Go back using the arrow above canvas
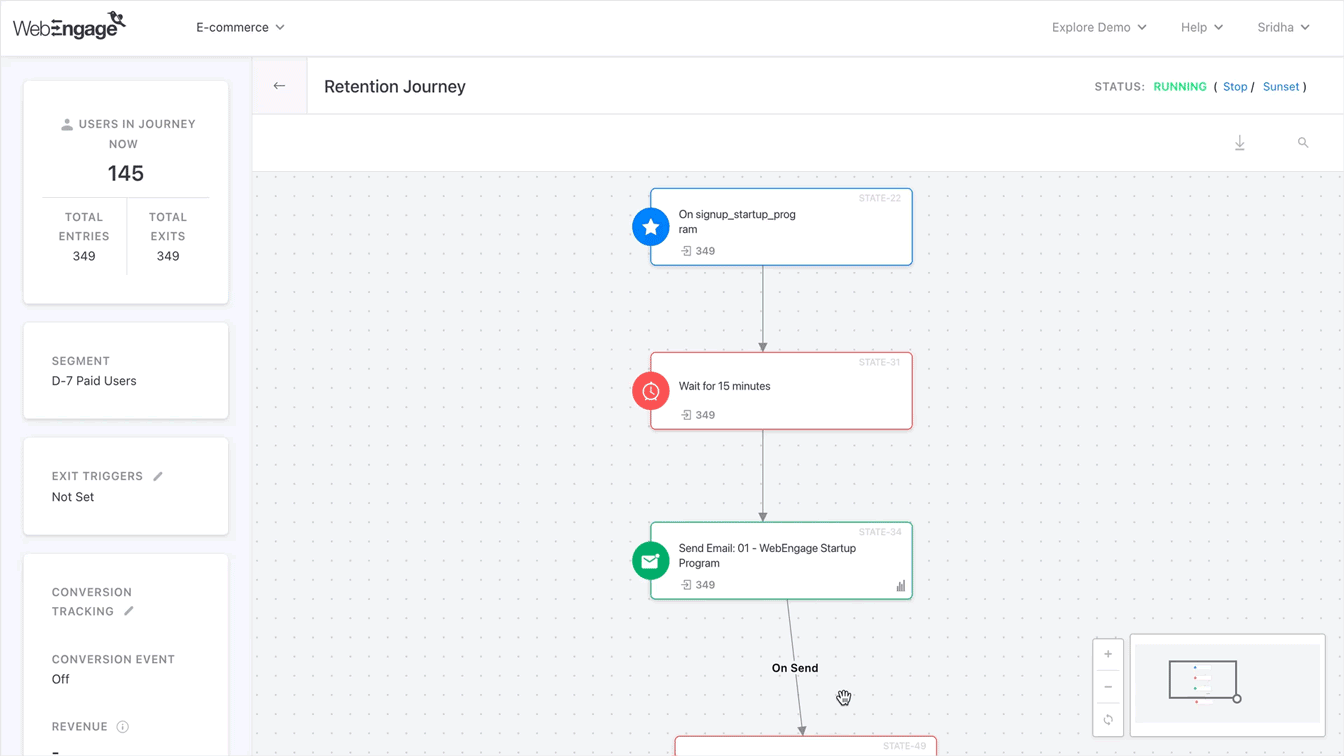Image resolution: width=1344 pixels, height=756 pixels. [x=279, y=86]
